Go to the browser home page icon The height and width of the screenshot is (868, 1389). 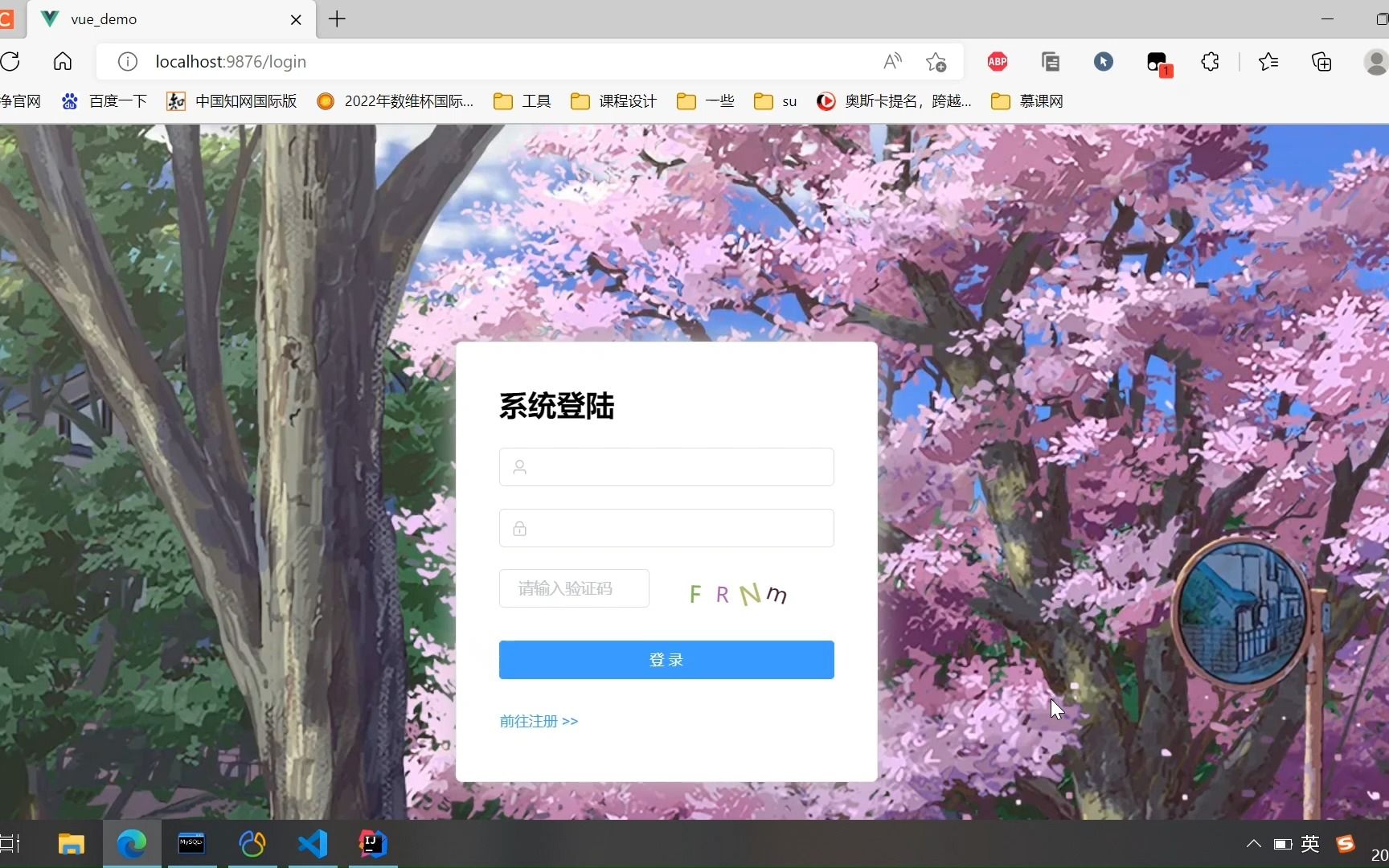coord(63,62)
